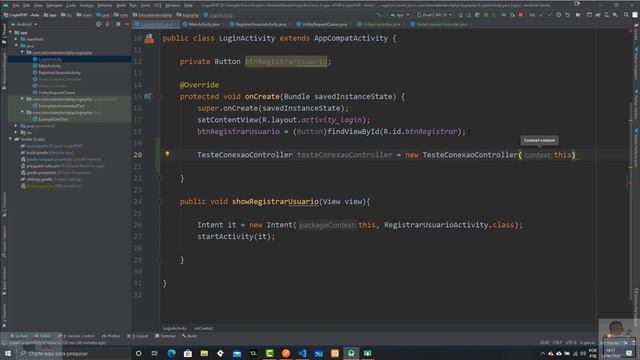Viewport: 640px width, 360px height.
Task: Open the Edit menu
Action: pyautogui.click(x=27, y=6)
